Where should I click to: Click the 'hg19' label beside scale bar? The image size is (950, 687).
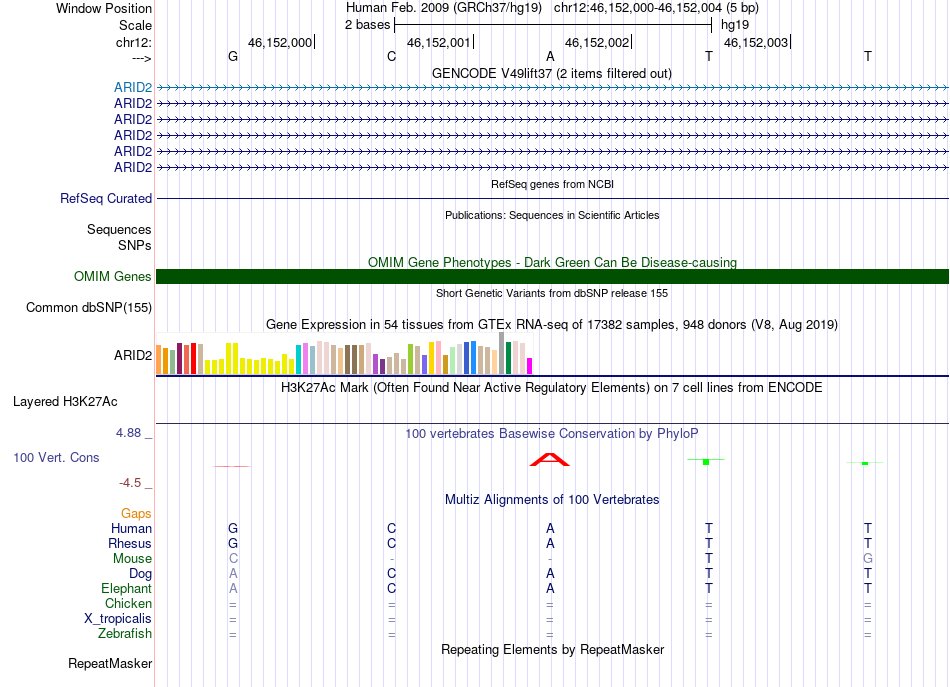(734, 25)
